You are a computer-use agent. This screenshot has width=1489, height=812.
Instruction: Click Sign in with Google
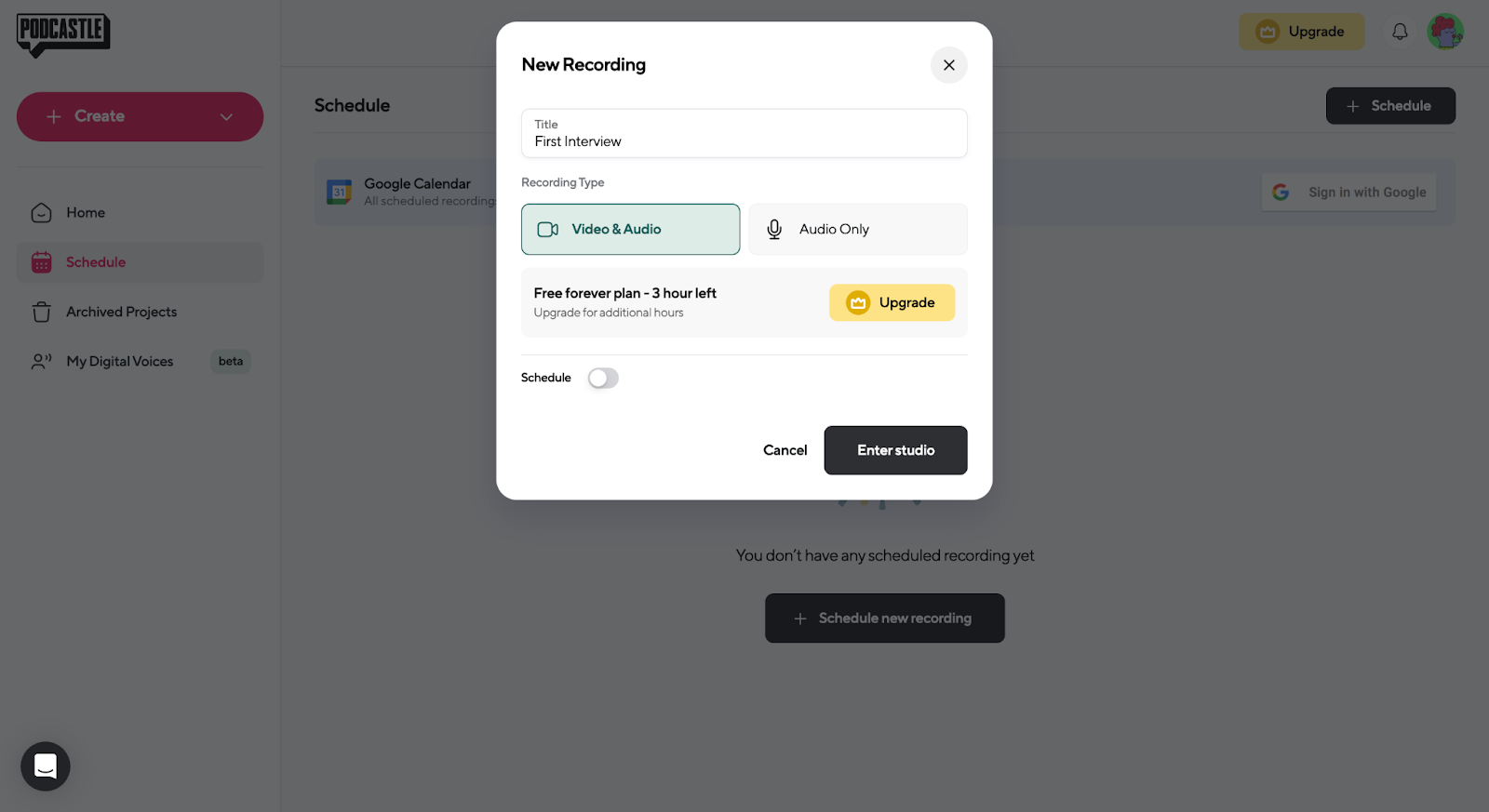1348,193
